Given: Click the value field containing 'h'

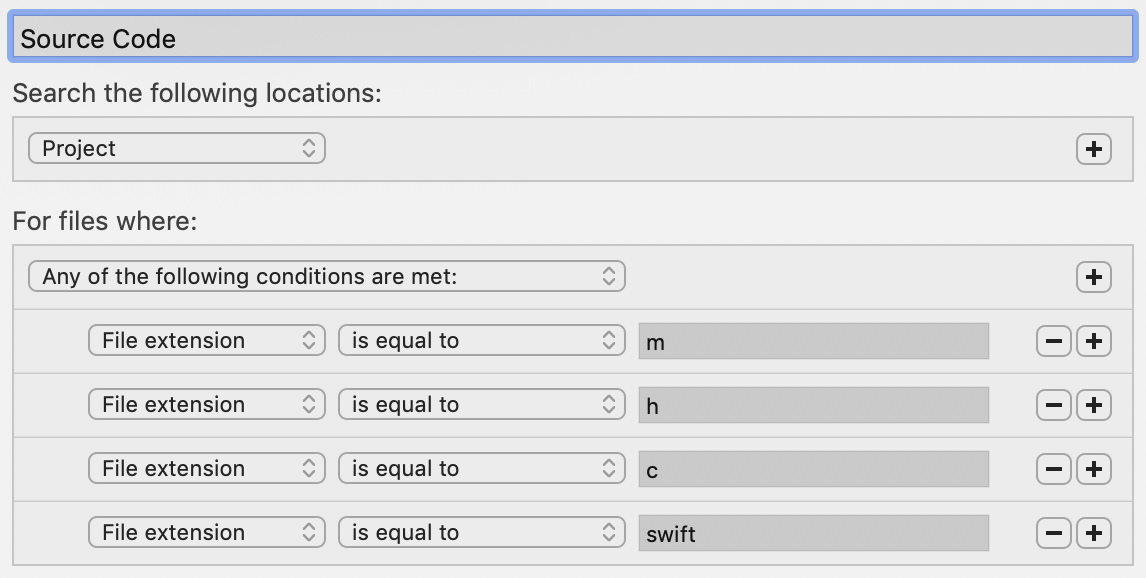Looking at the screenshot, I should click(x=815, y=404).
